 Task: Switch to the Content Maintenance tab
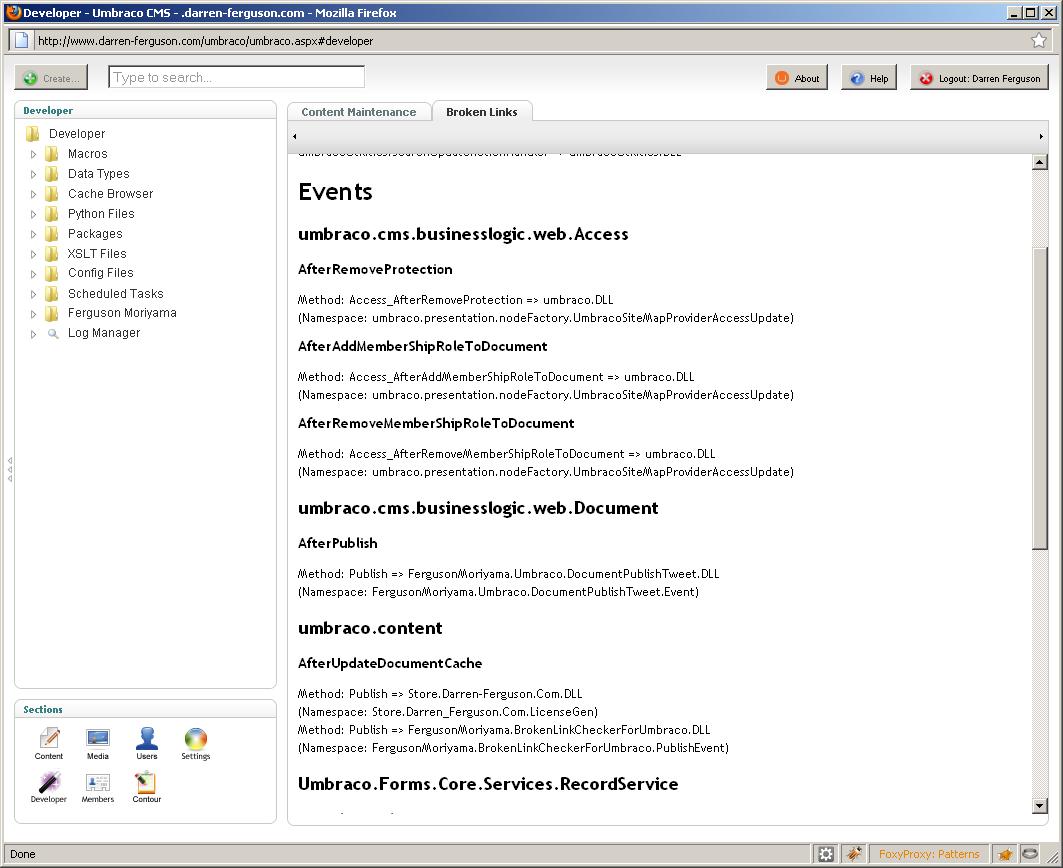click(x=358, y=112)
